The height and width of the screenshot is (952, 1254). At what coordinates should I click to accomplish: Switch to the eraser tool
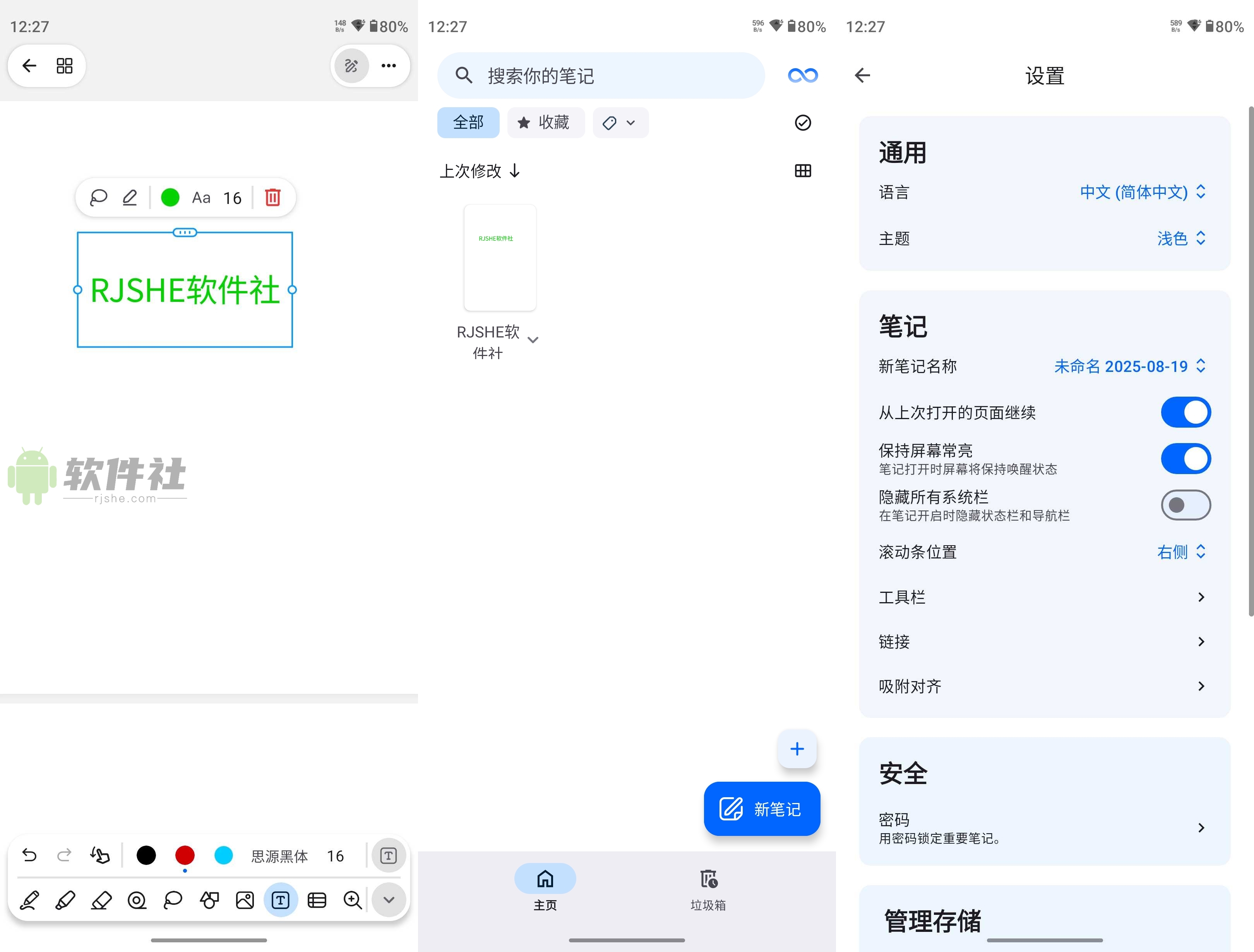coord(101,900)
